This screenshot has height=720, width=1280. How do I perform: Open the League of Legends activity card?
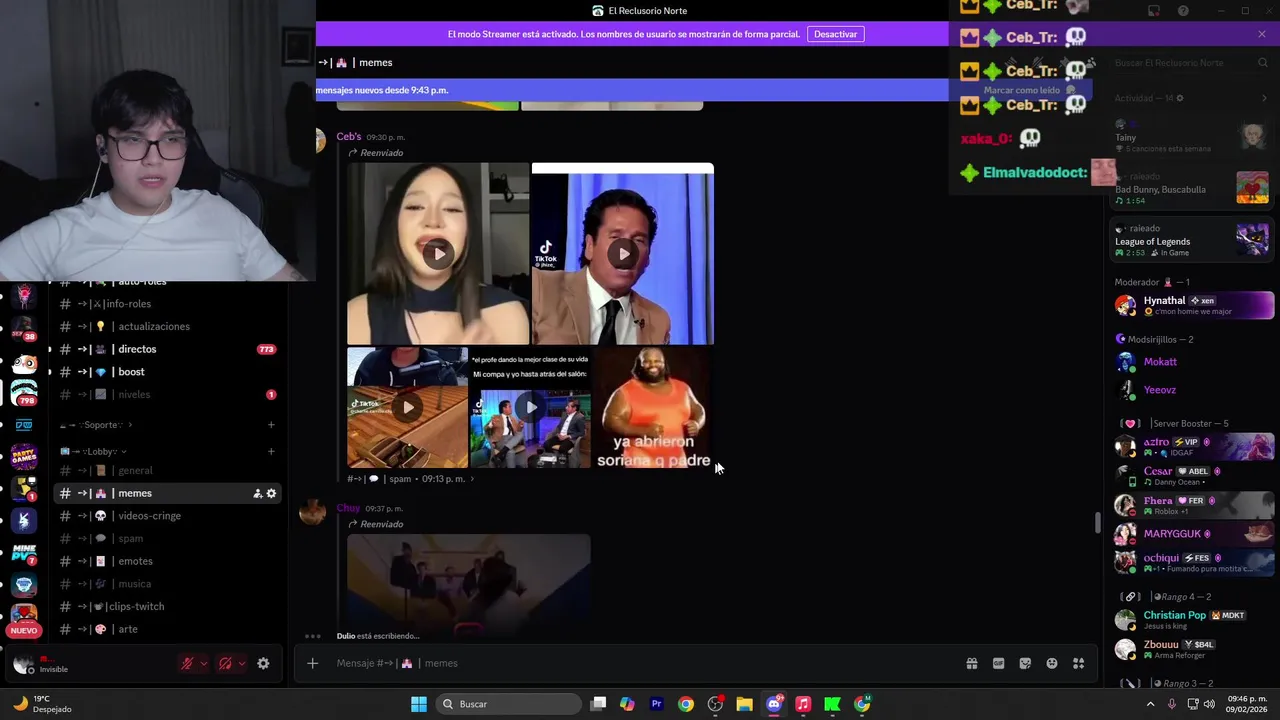coord(1192,240)
